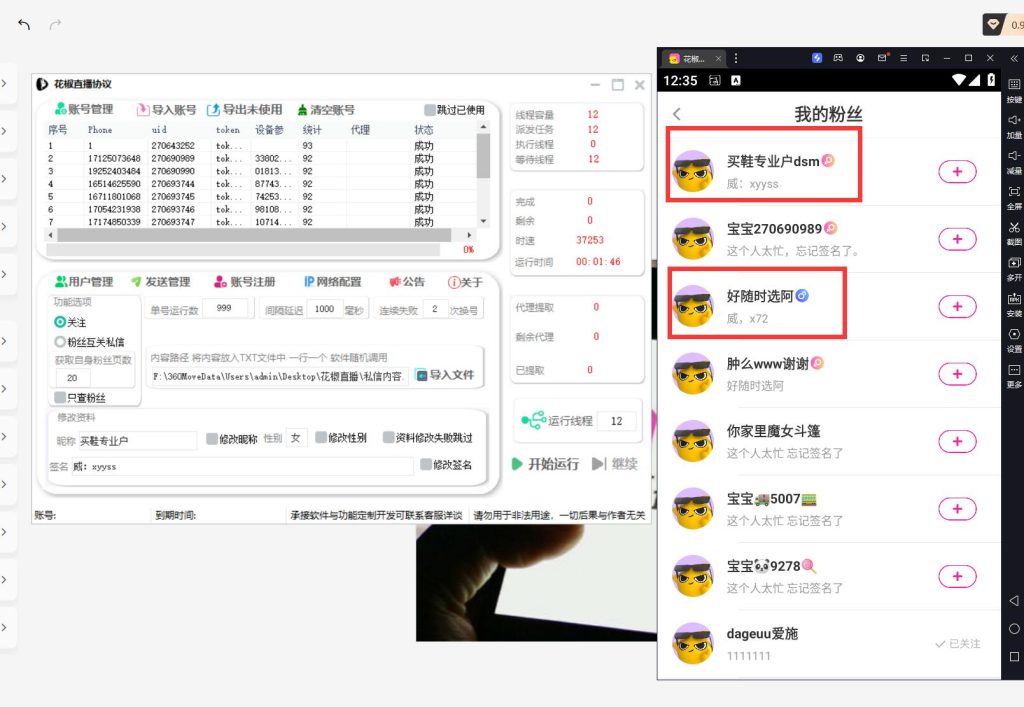Click the 全屏 fullscreen icon in emulator sidebar
This screenshot has width=1024, height=707.
1014,192
